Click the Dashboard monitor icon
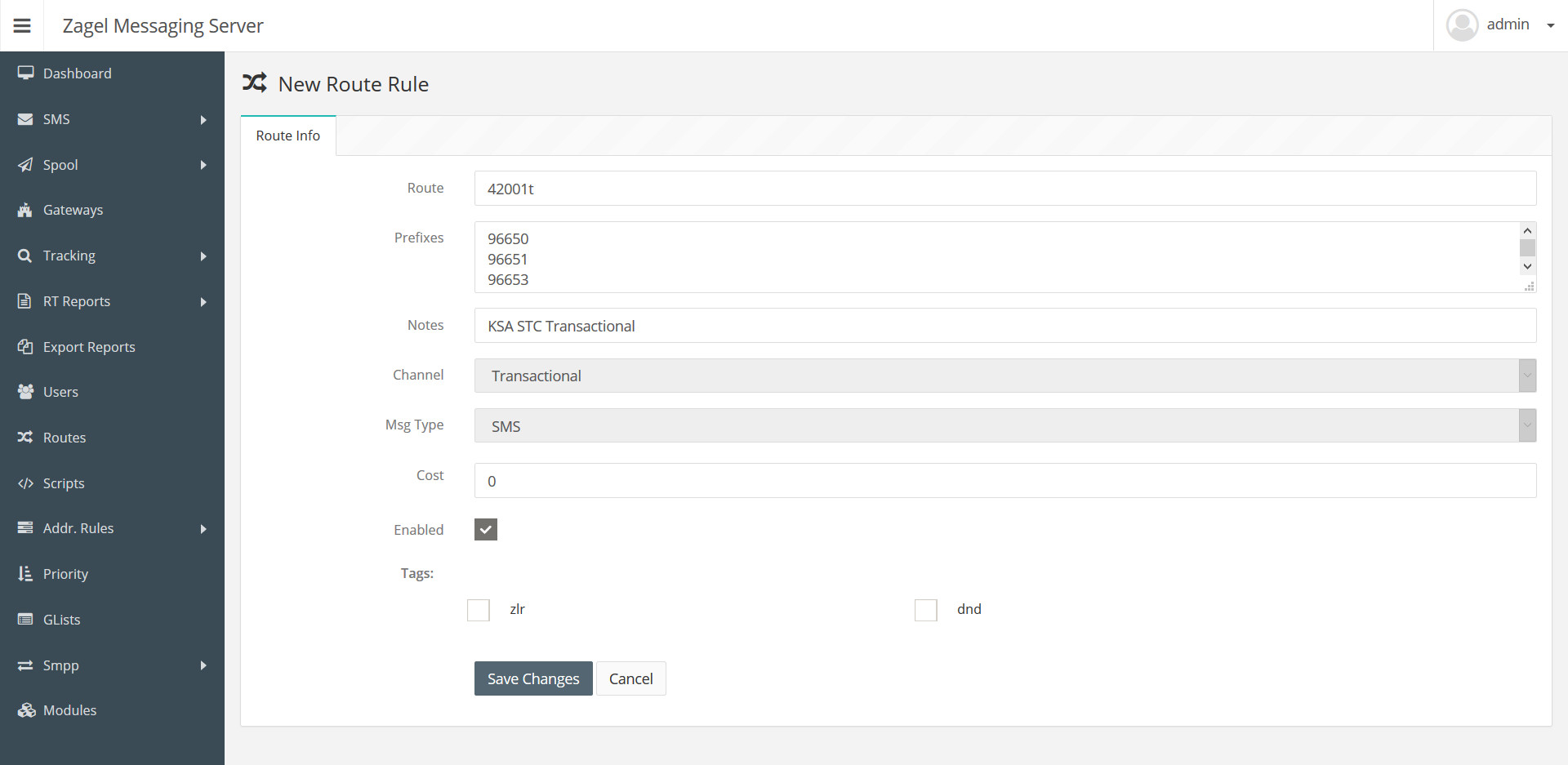This screenshot has width=1568, height=765. [x=25, y=73]
